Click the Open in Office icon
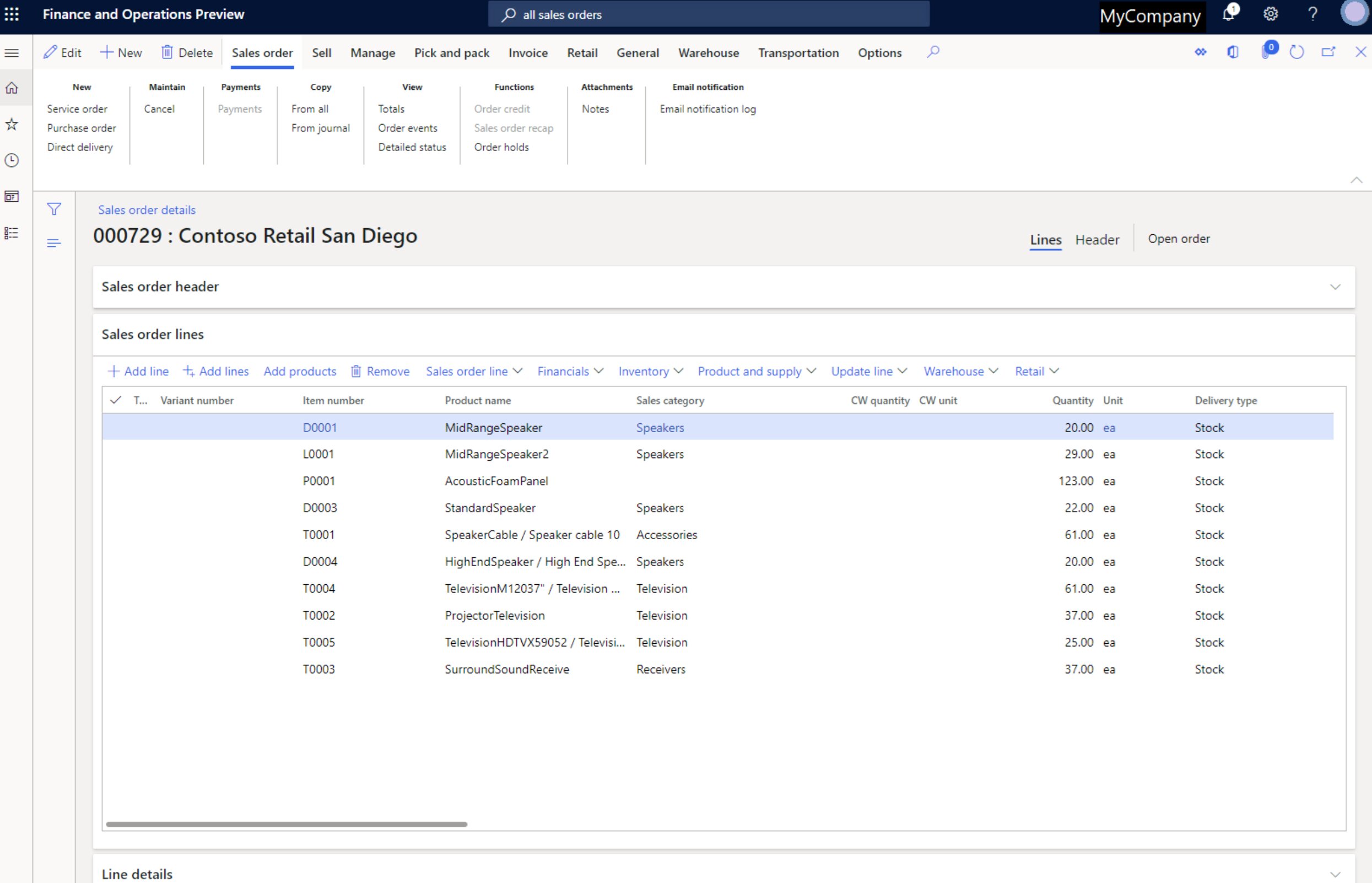 coord(1233,52)
